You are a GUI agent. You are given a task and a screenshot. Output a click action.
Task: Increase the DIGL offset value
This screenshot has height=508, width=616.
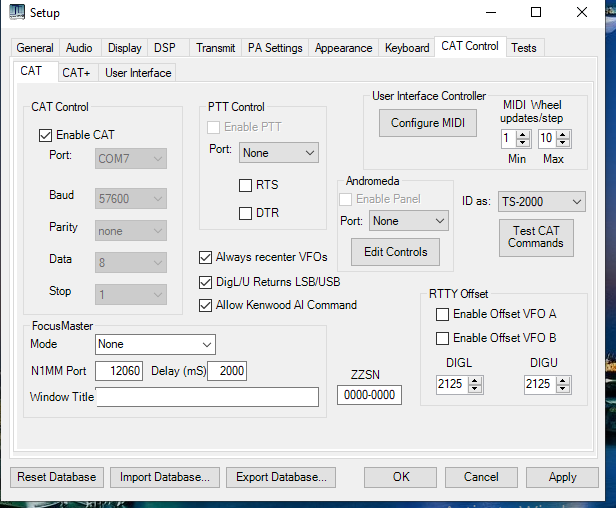coord(475,380)
